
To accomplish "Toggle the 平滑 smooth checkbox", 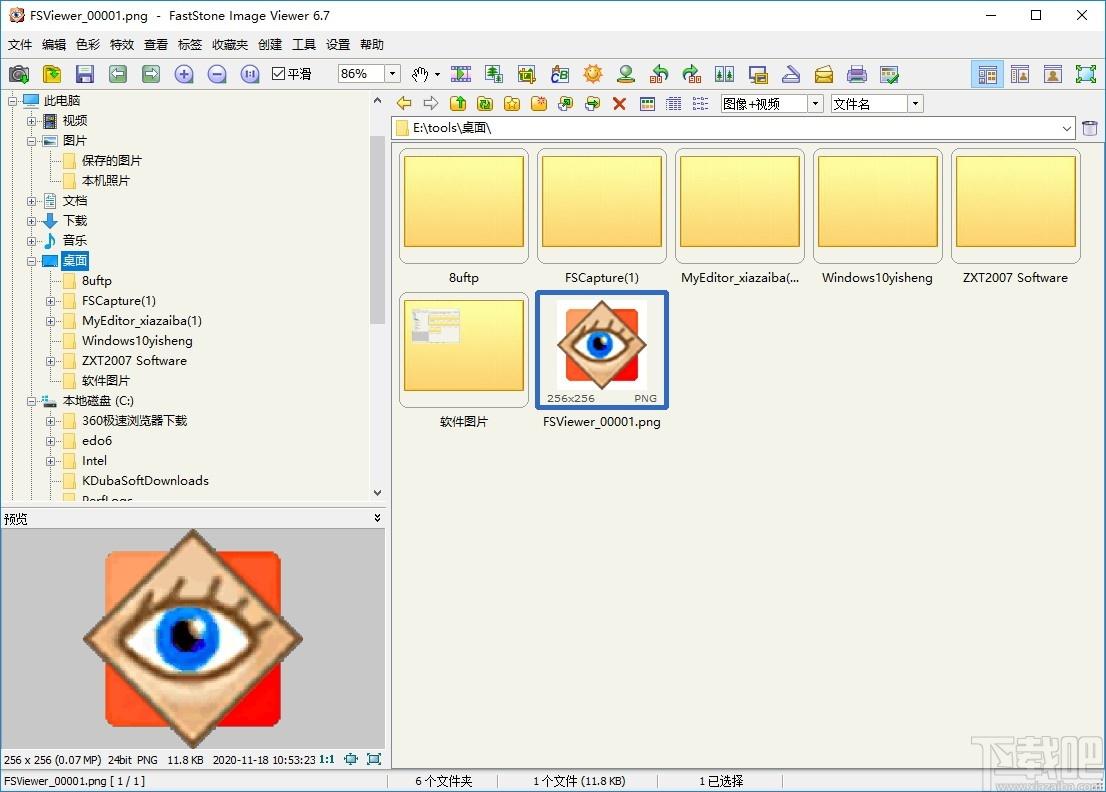I will [x=278, y=73].
